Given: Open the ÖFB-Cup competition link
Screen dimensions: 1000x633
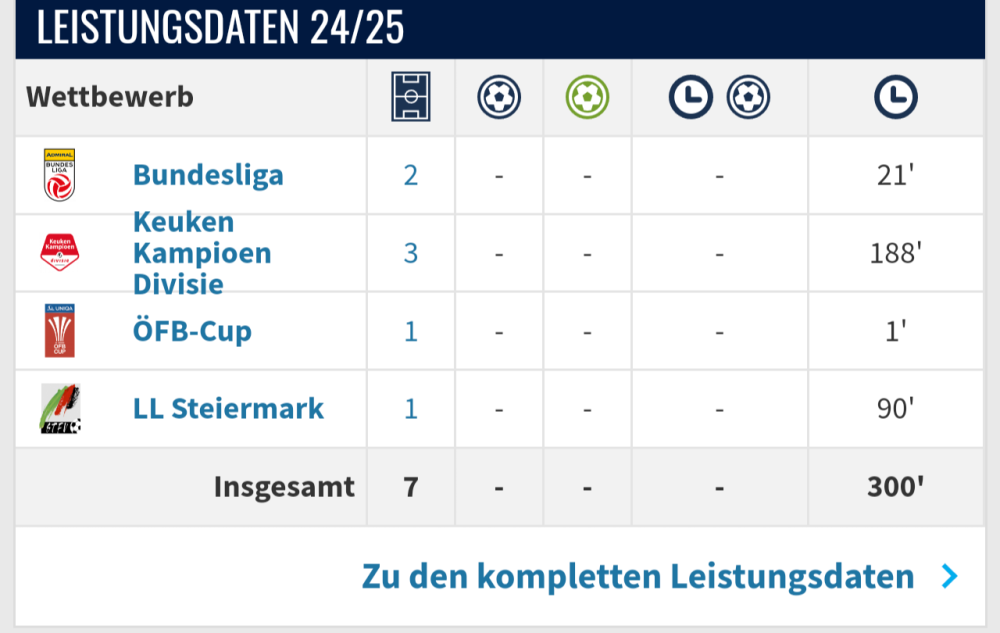Looking at the screenshot, I should 192,331.
